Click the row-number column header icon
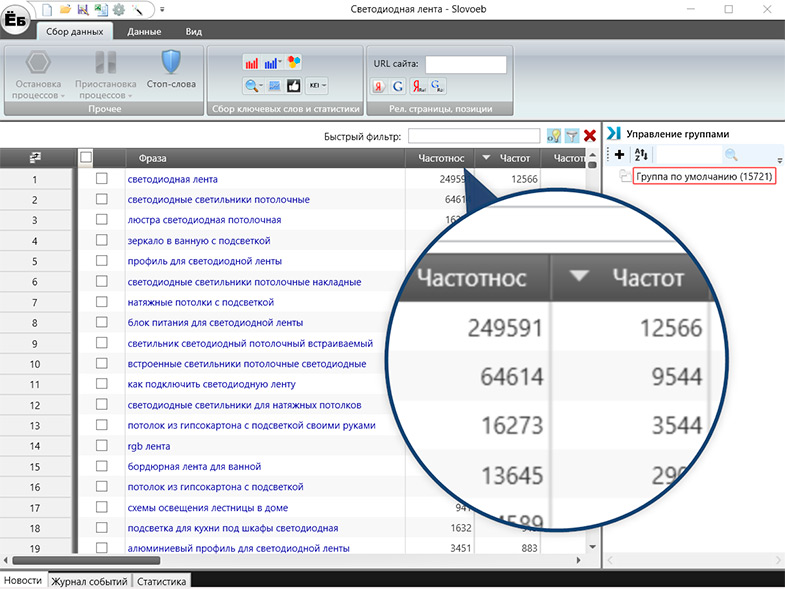The width and height of the screenshot is (785, 589). (35, 158)
